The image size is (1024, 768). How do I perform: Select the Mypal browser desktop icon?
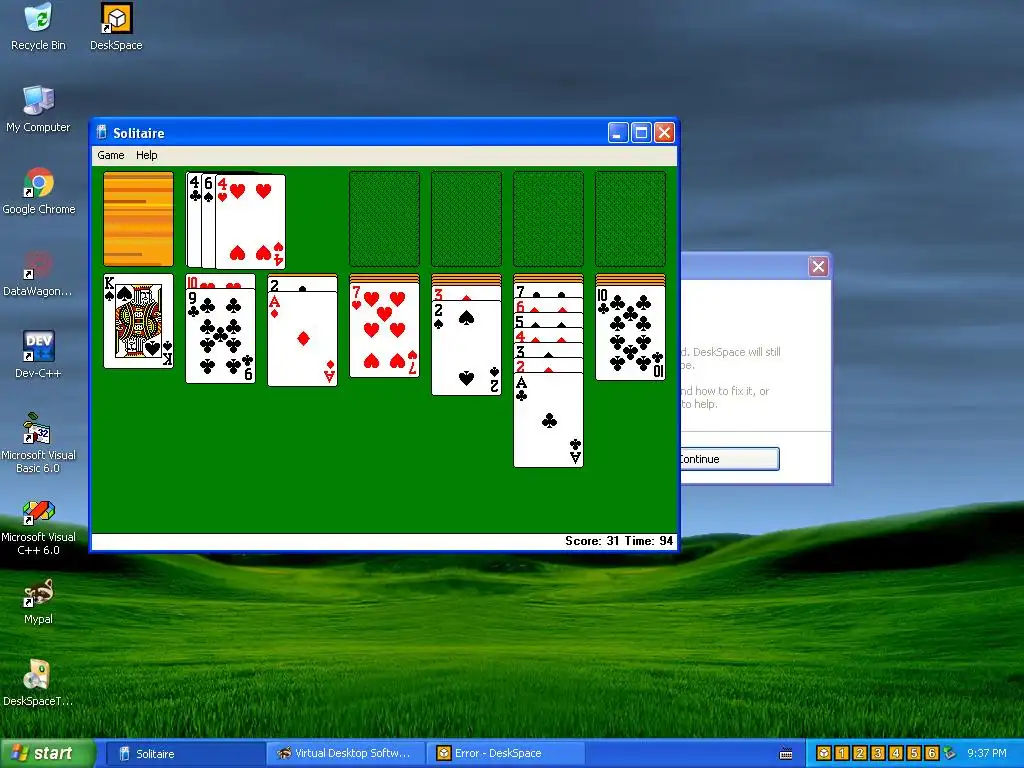click(x=38, y=601)
